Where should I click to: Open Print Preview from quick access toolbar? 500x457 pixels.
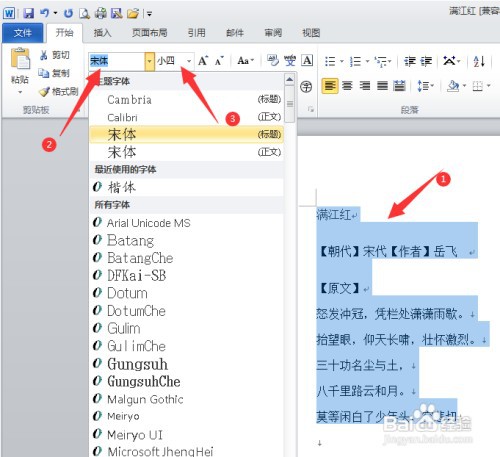coord(84,13)
